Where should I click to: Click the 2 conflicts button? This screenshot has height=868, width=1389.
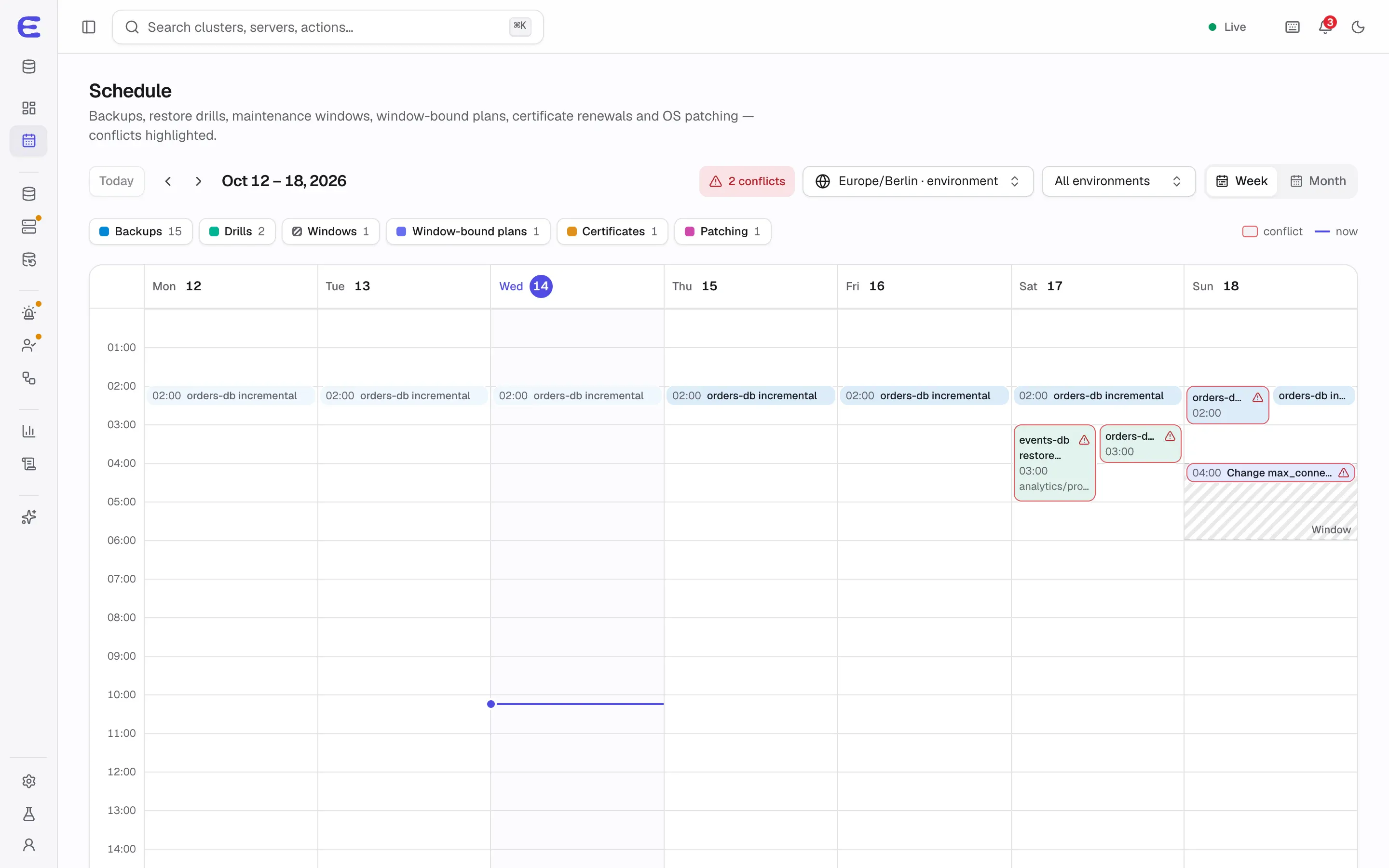(x=747, y=181)
